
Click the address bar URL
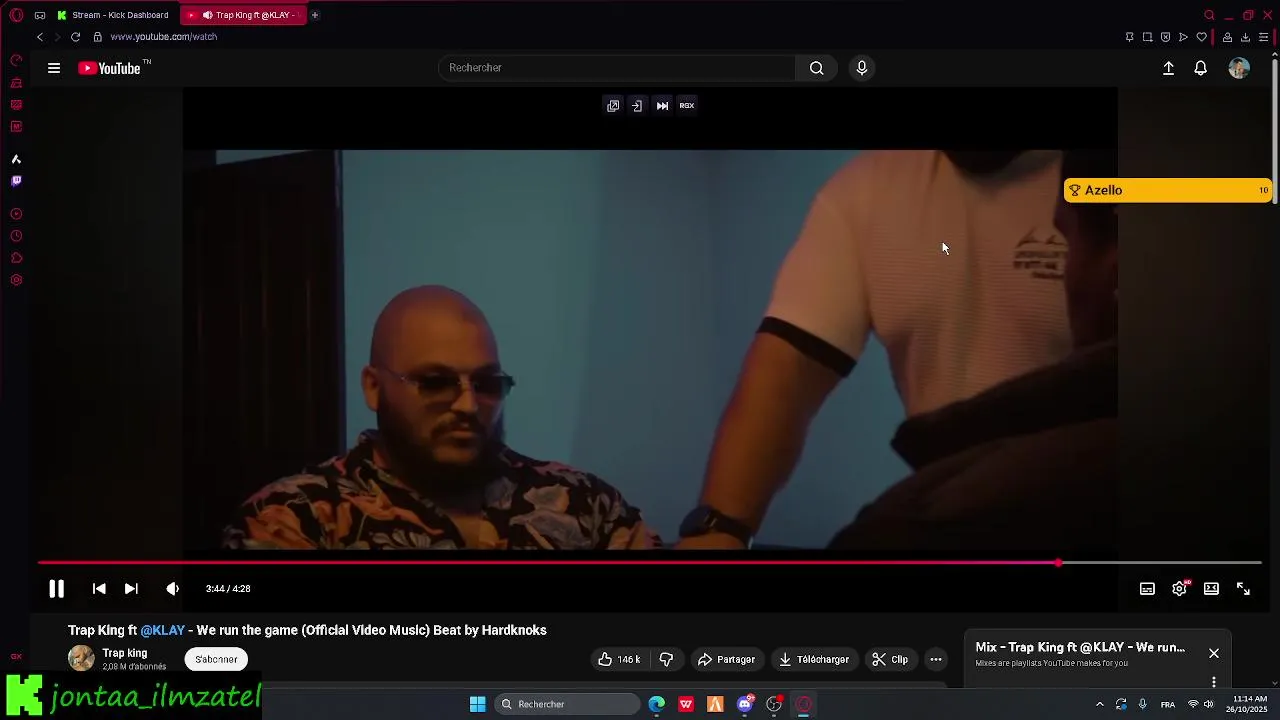click(164, 37)
